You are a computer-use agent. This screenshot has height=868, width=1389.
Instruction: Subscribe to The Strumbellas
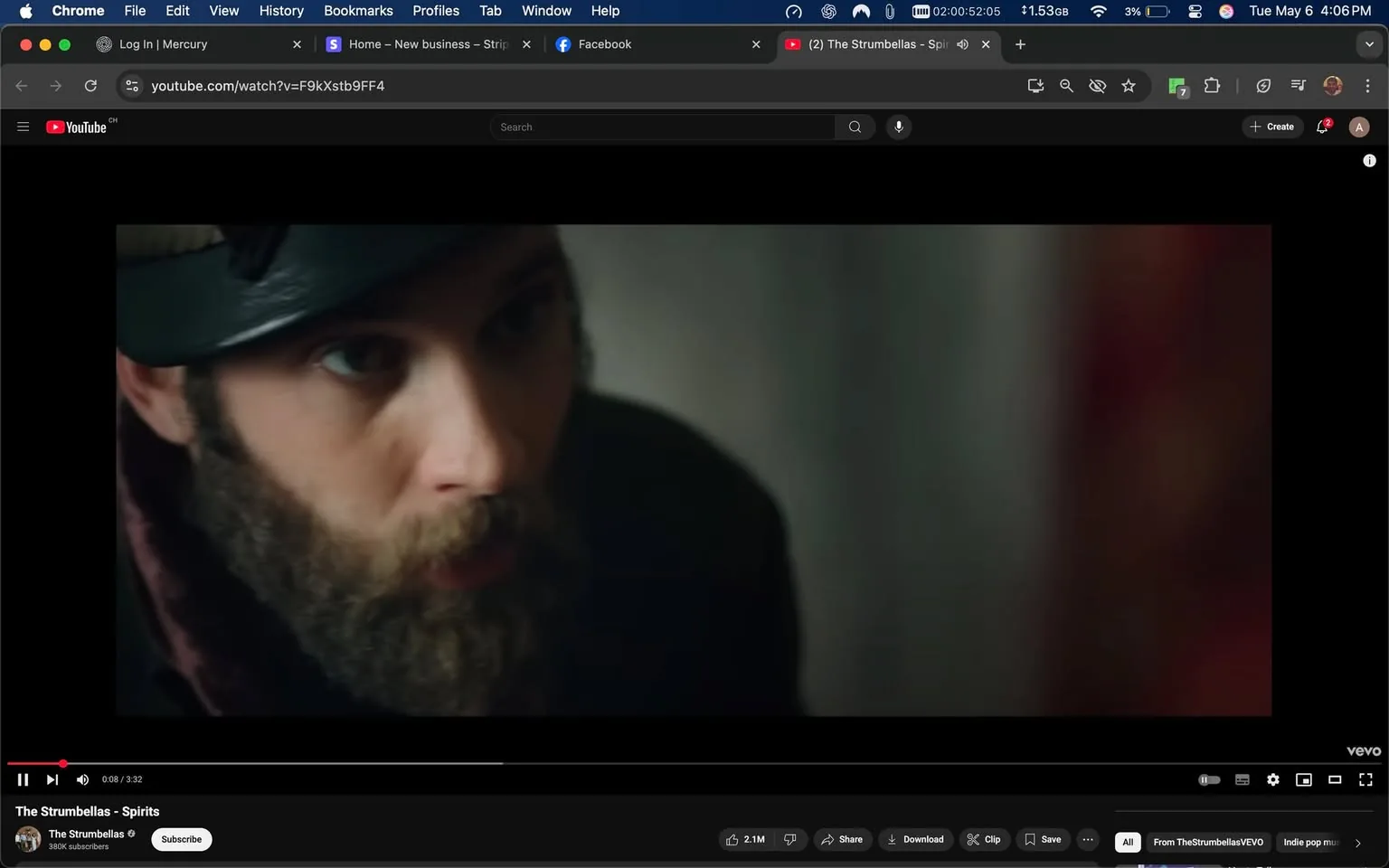(182, 839)
